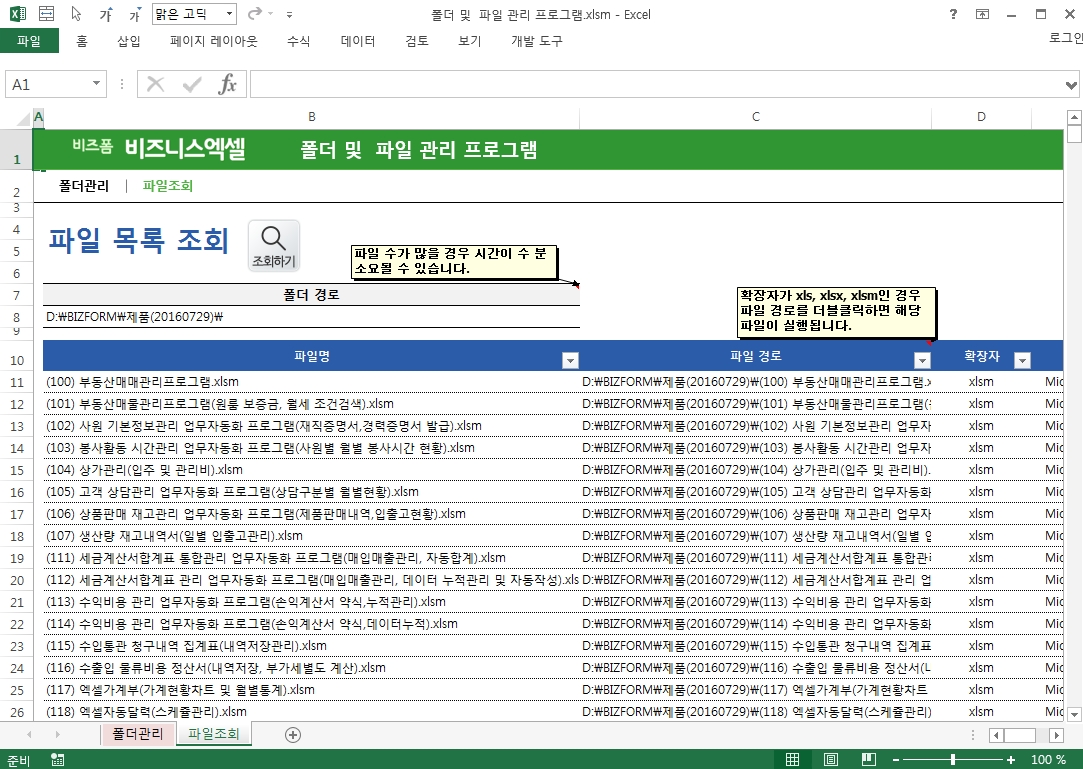Click the decrease font size icon
This screenshot has height=769, width=1083.
tap(134, 15)
